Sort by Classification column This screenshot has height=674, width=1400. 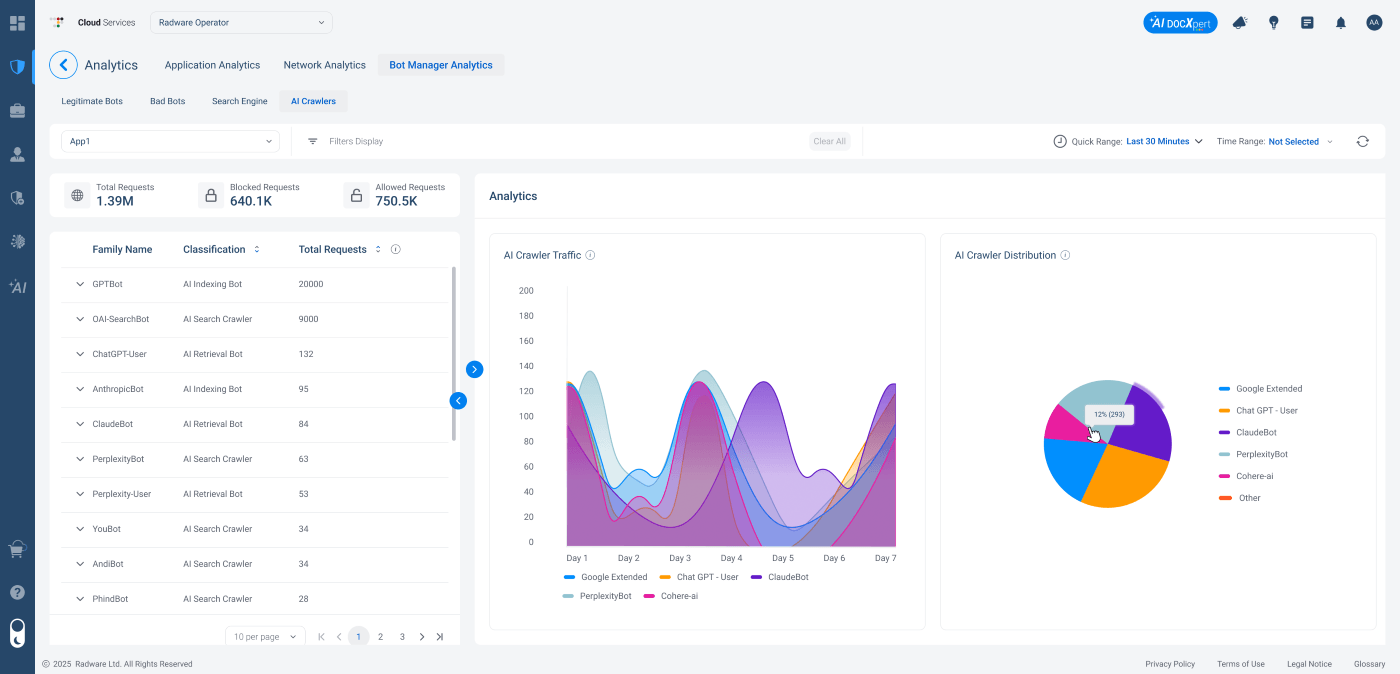pyautogui.click(x=257, y=249)
